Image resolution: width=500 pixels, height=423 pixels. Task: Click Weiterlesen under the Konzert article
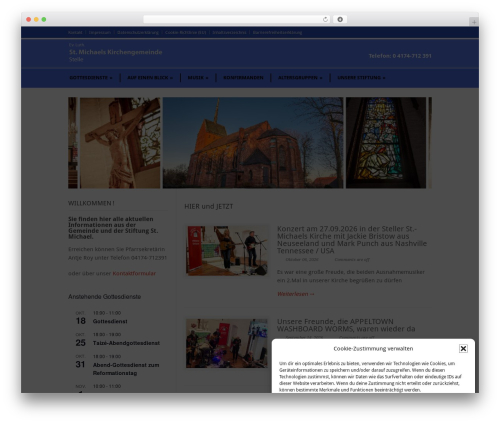pyautogui.click(x=296, y=294)
